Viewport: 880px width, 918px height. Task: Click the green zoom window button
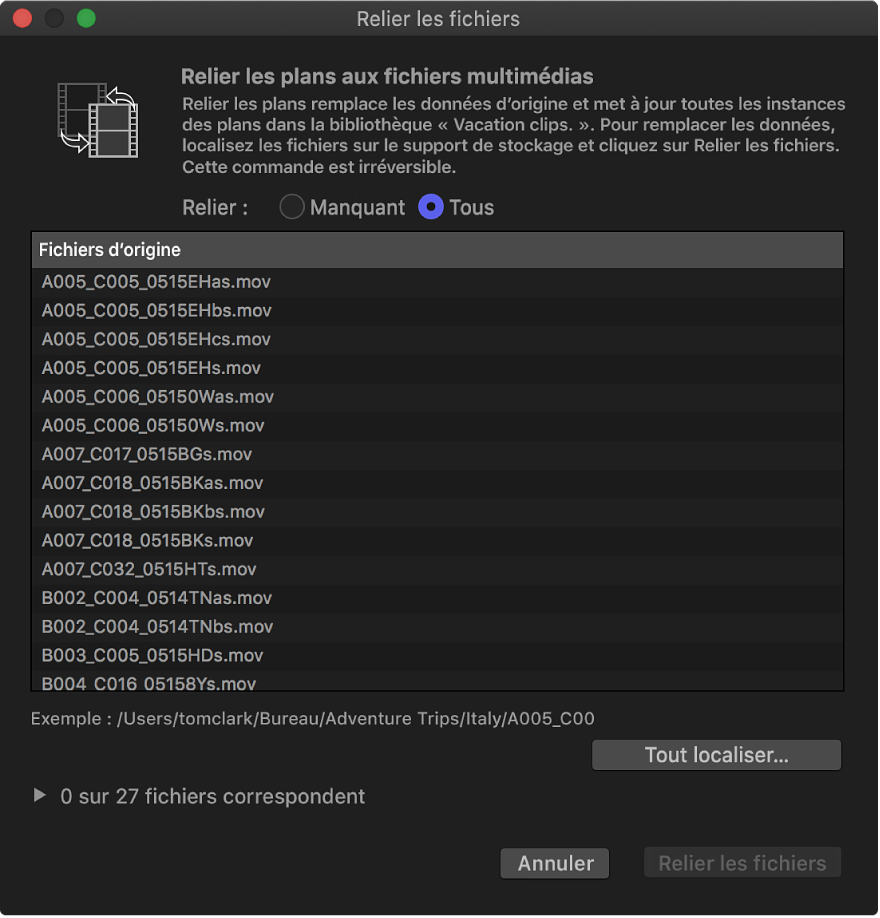point(86,18)
